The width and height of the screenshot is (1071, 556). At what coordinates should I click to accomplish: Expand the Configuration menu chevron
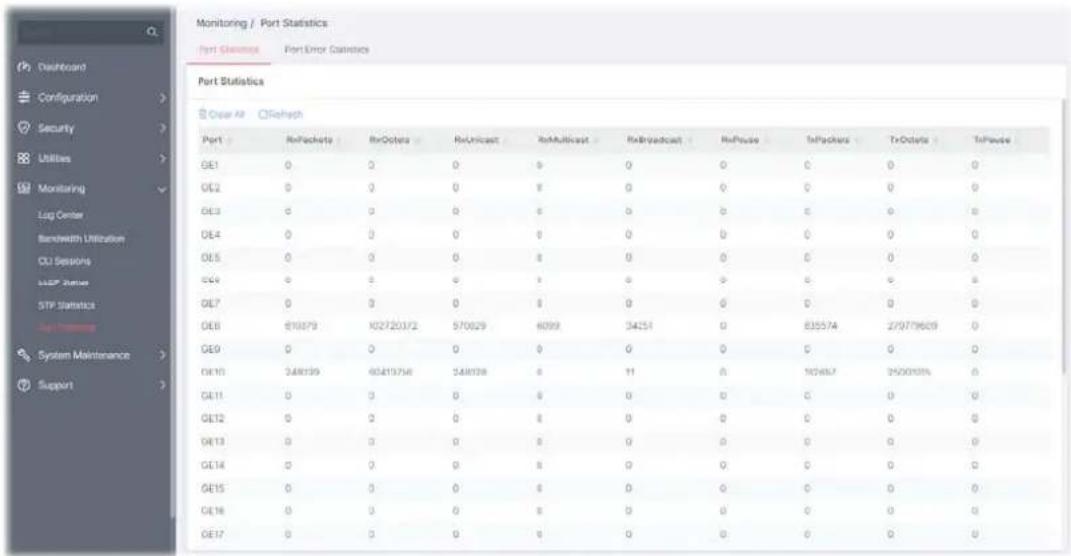coord(163,98)
